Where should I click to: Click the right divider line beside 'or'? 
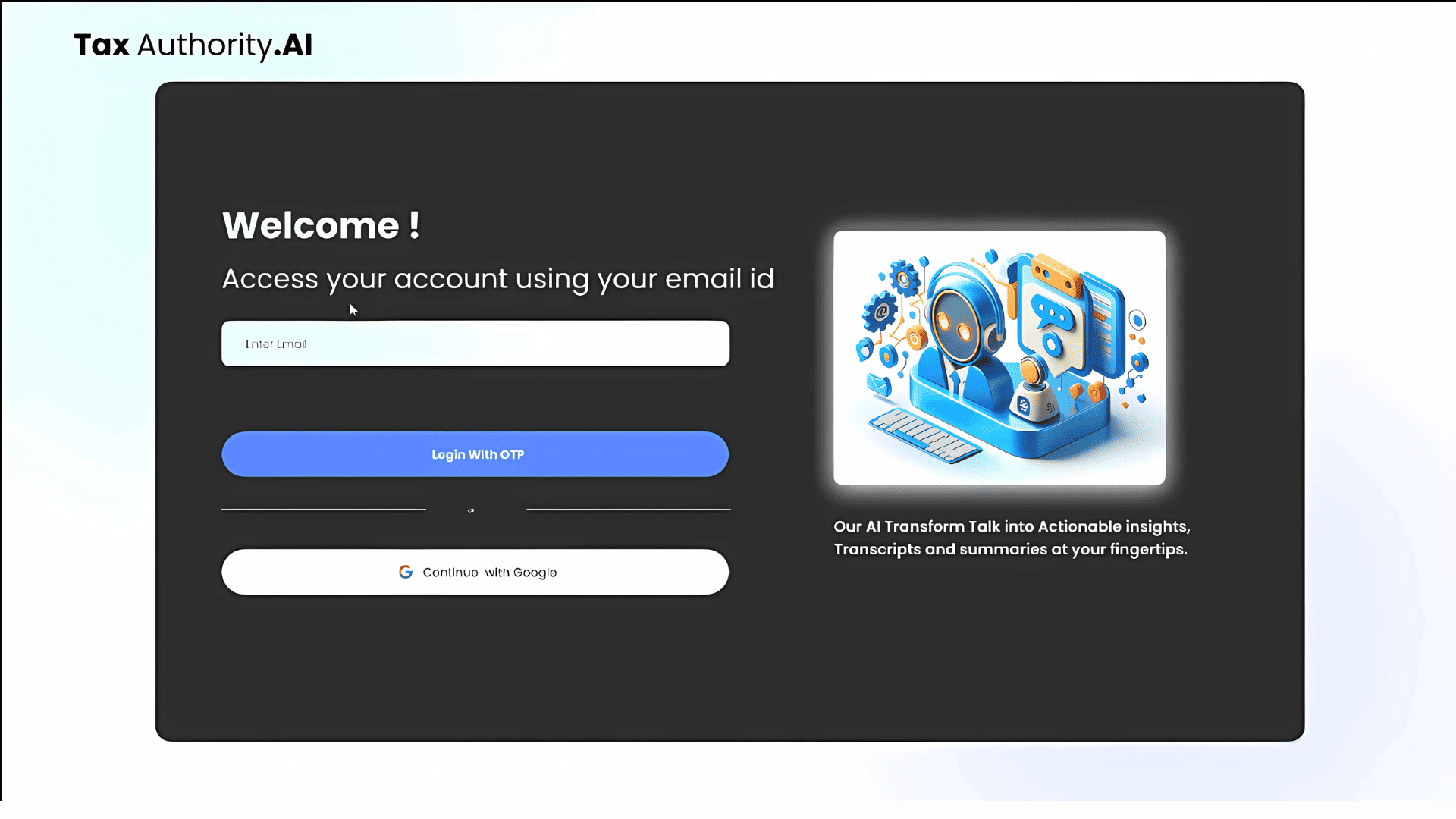coord(629,510)
